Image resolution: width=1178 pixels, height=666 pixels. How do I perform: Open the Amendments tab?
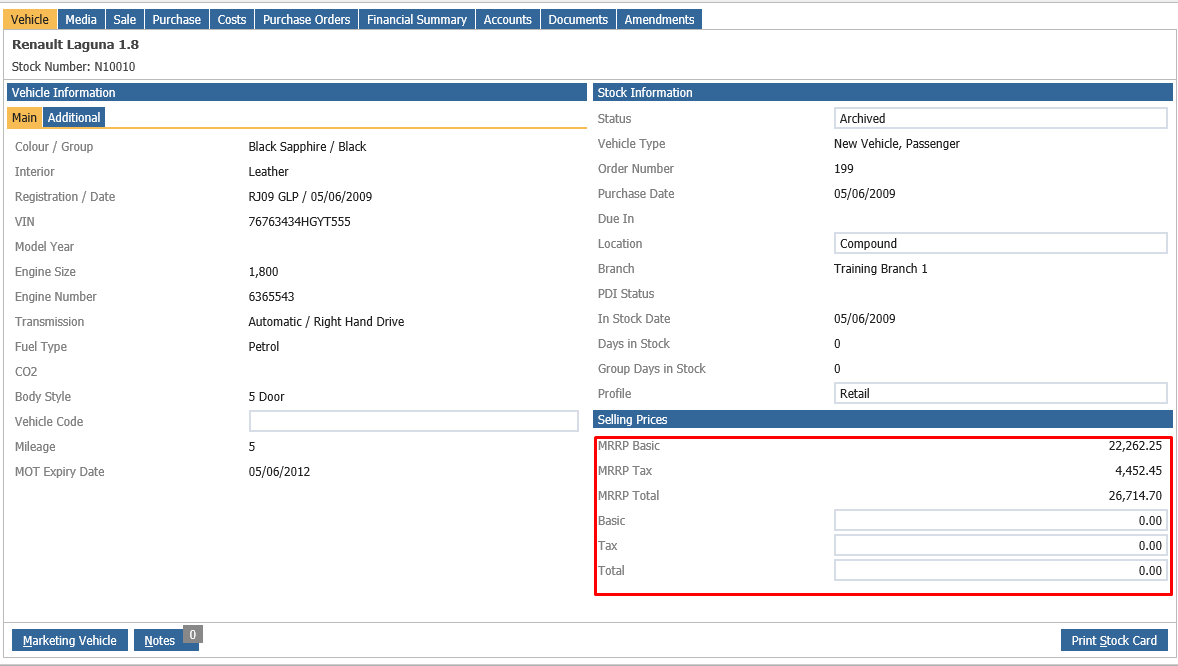(660, 20)
